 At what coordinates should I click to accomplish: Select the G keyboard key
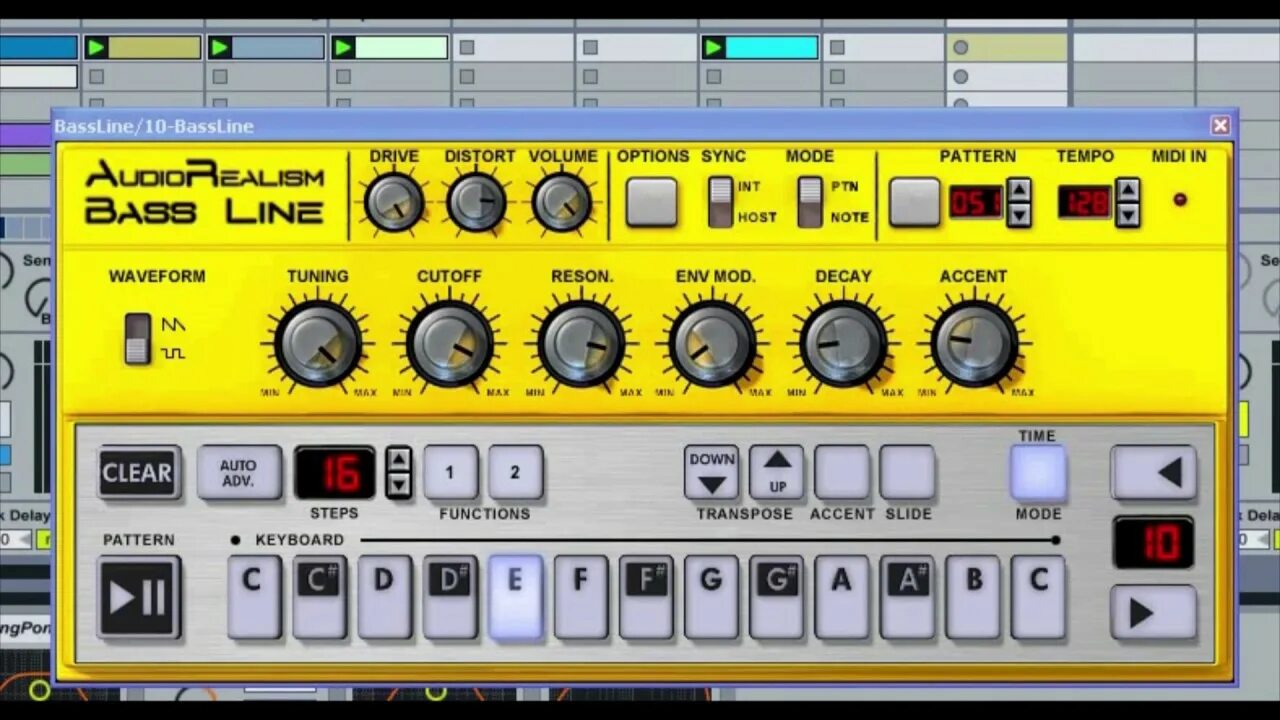[711, 597]
